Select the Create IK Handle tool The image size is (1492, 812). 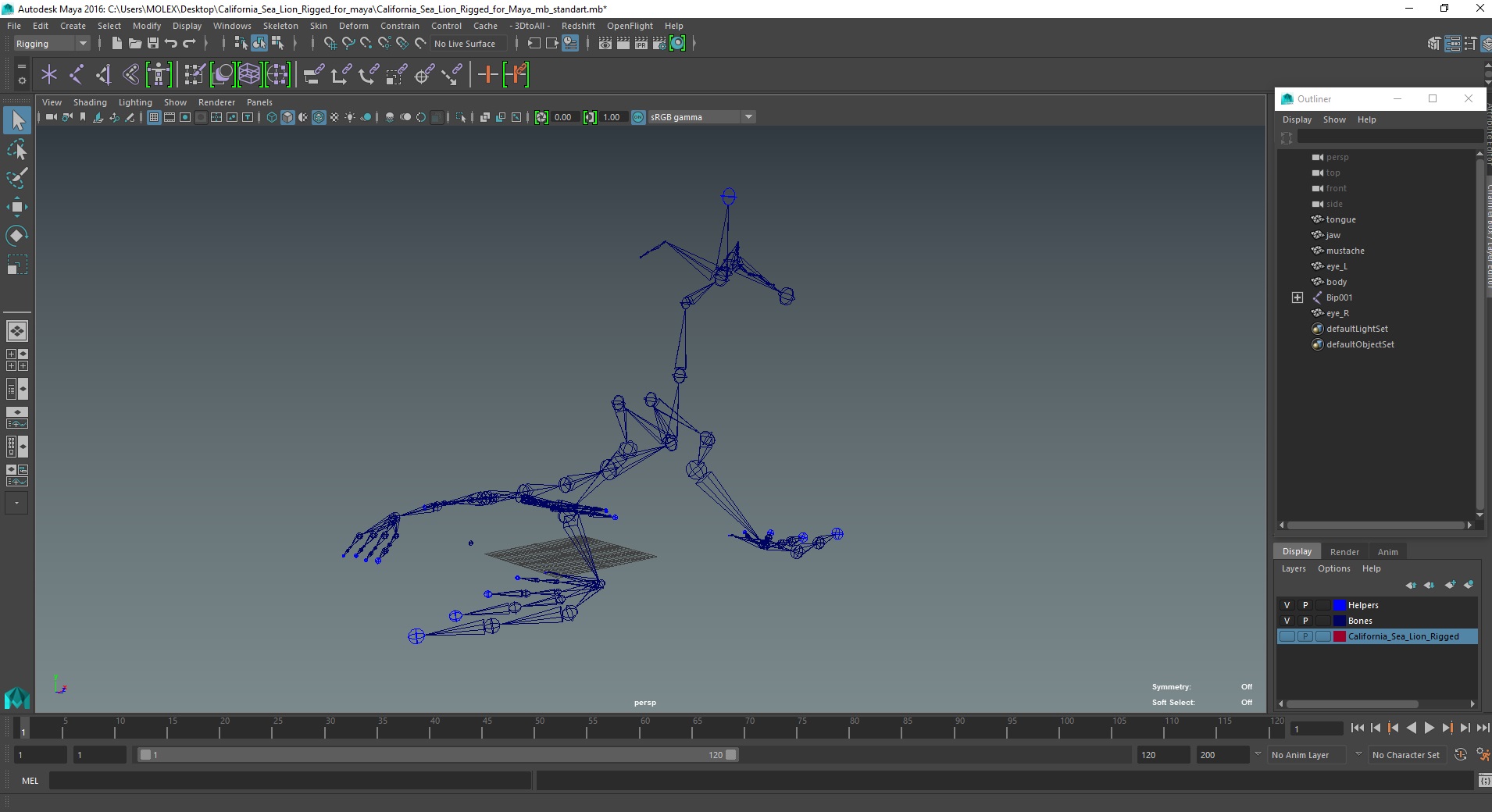(104, 75)
